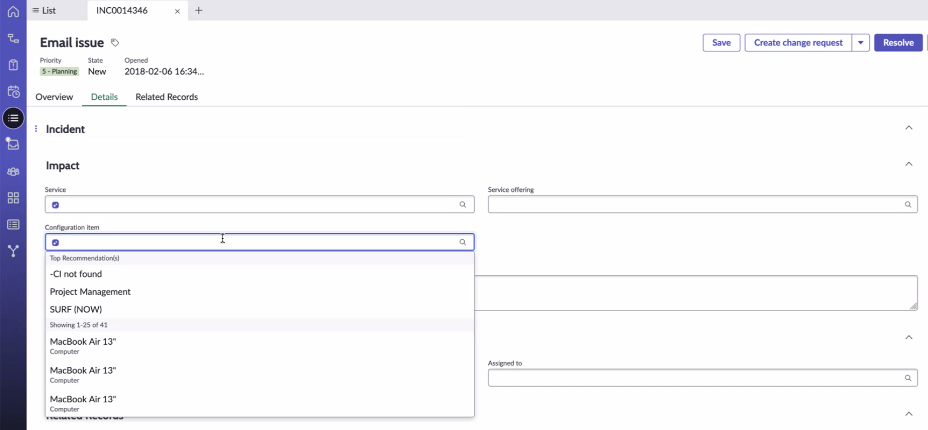Click the search icon in Assigned to field
928x430 pixels.
(907, 378)
